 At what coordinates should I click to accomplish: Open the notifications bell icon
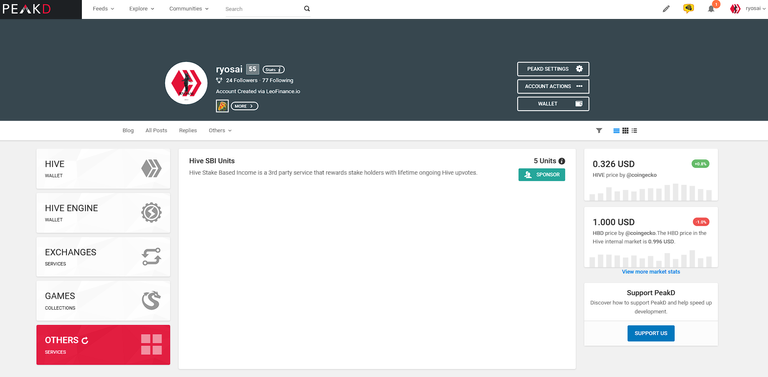[711, 9]
